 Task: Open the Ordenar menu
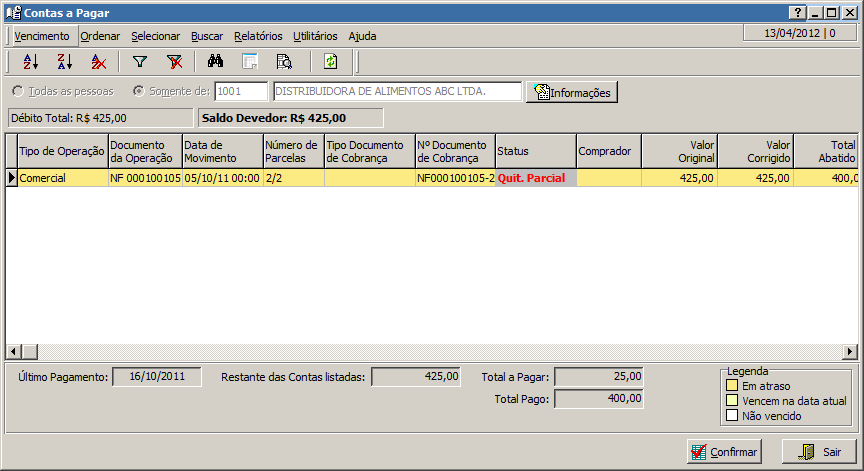[x=100, y=36]
